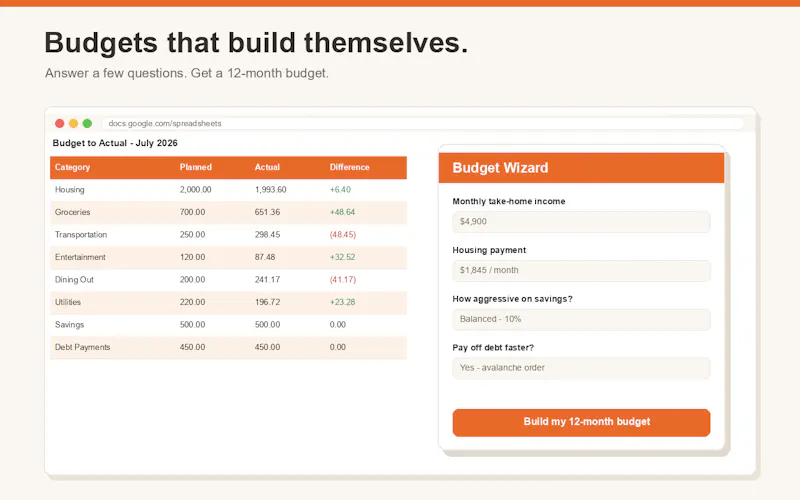Open the debt option showing Yes - avalanche order

(581, 368)
